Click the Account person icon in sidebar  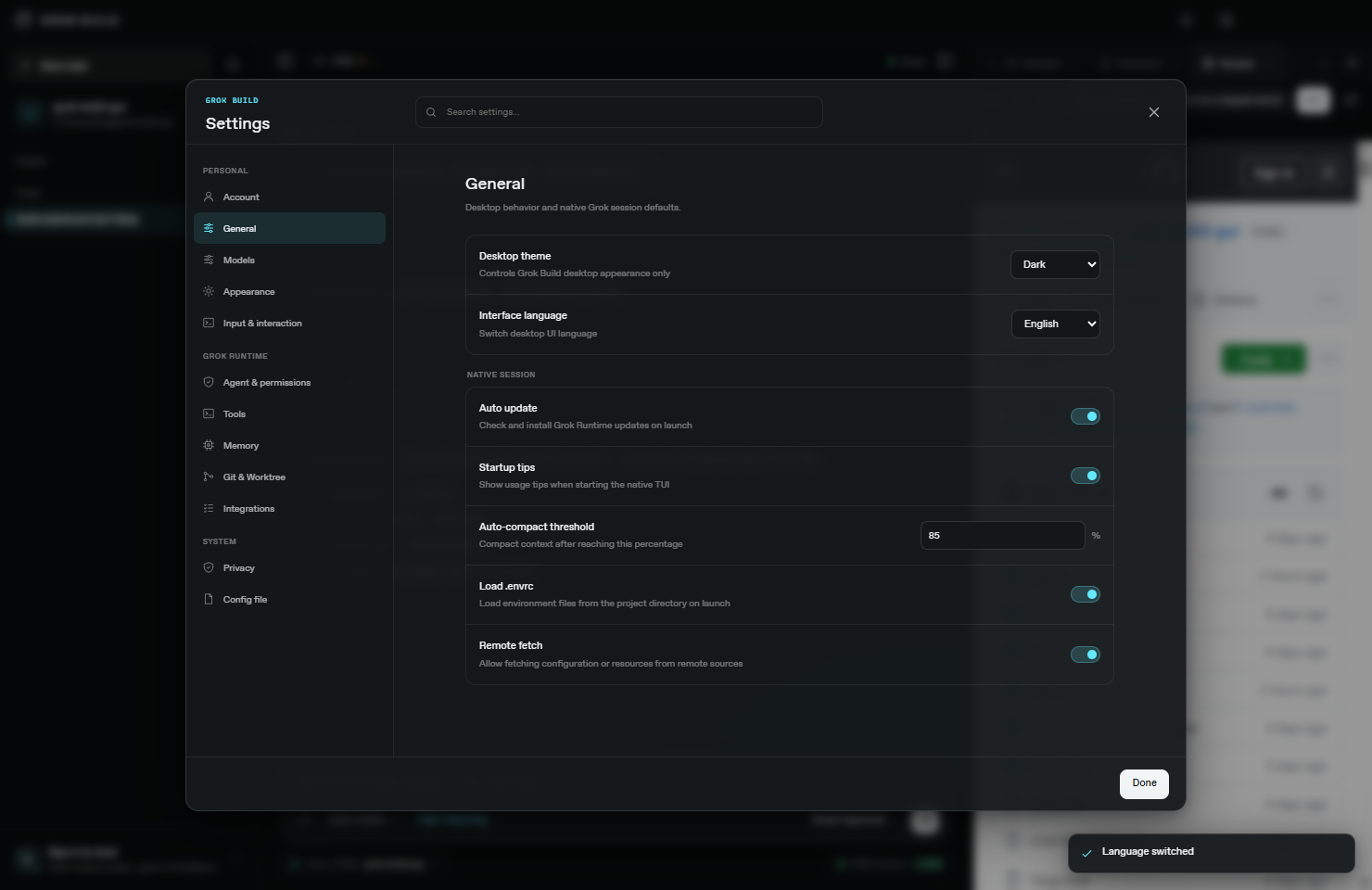(209, 197)
